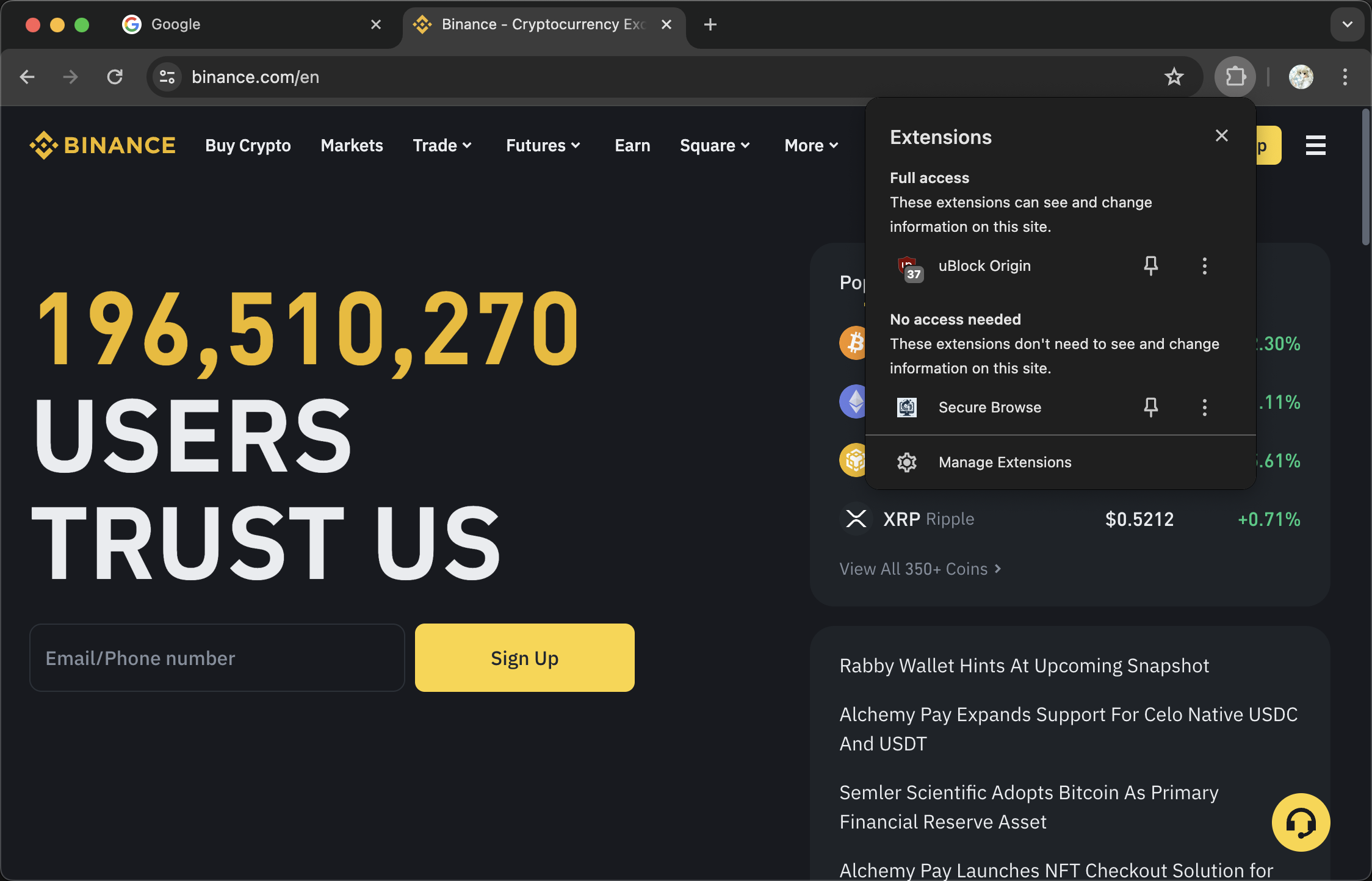Bookmark page with the star icon
Viewport: 1372px width, 881px height.
pos(1174,77)
